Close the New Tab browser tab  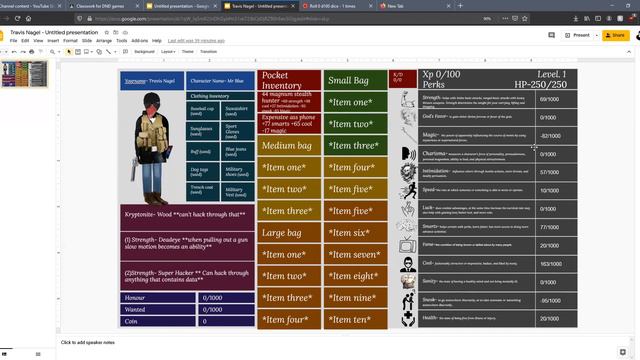tap(448, 6)
